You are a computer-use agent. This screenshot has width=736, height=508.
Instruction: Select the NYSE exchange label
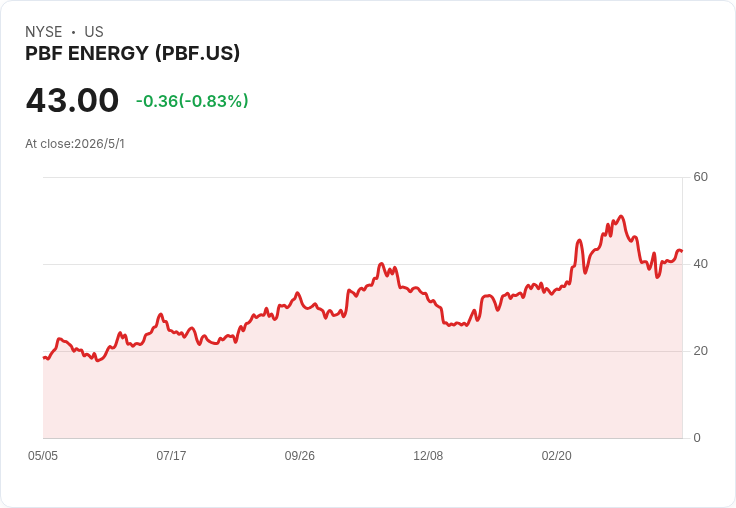pyautogui.click(x=44, y=32)
